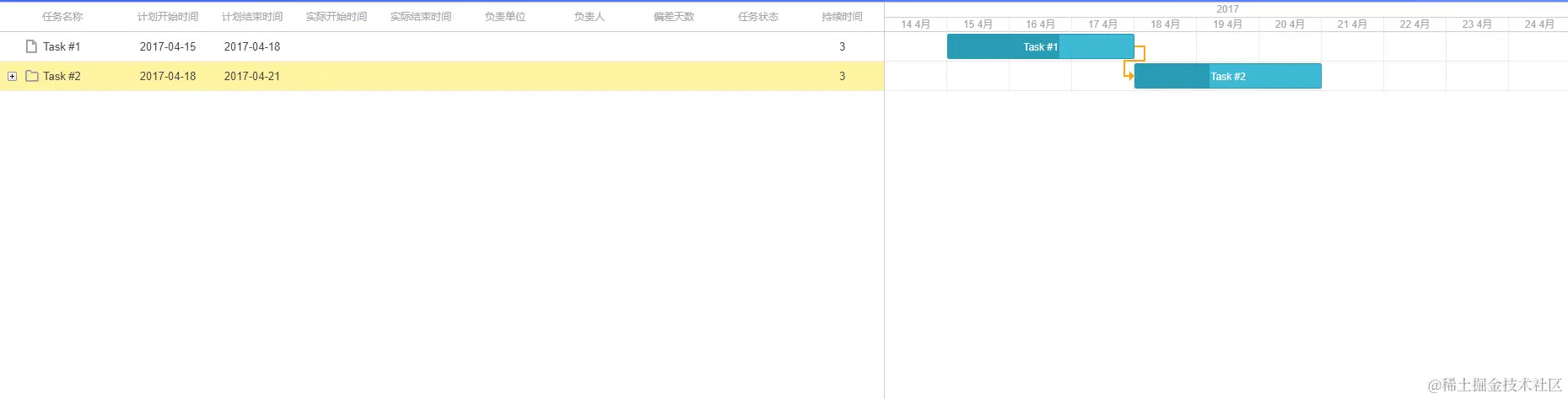
Task: Click the Task #2 bar in the Gantt chart
Action: click(1227, 76)
